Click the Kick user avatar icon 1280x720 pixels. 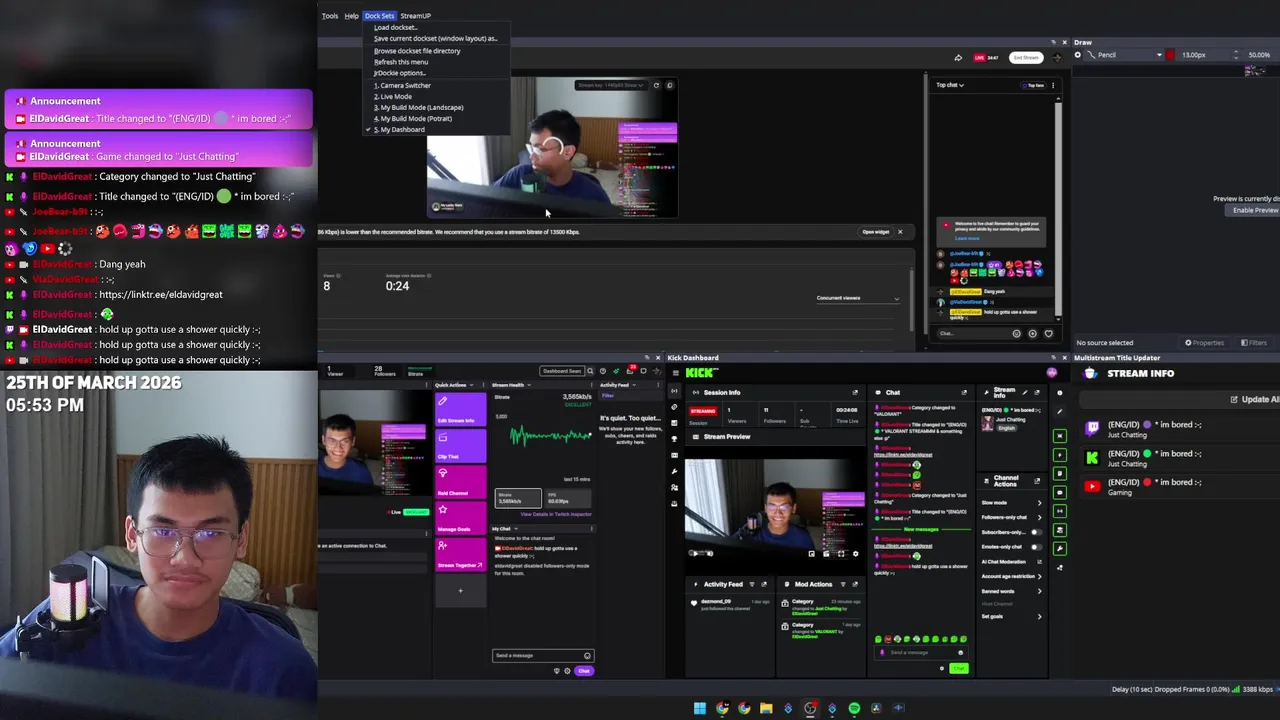(1051, 373)
